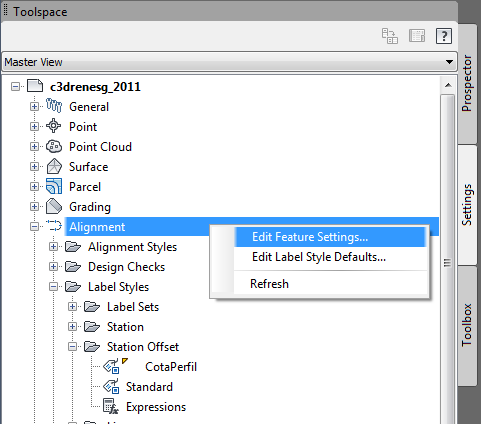
Task: Click the Surface feature icon
Action: [x=54, y=166]
